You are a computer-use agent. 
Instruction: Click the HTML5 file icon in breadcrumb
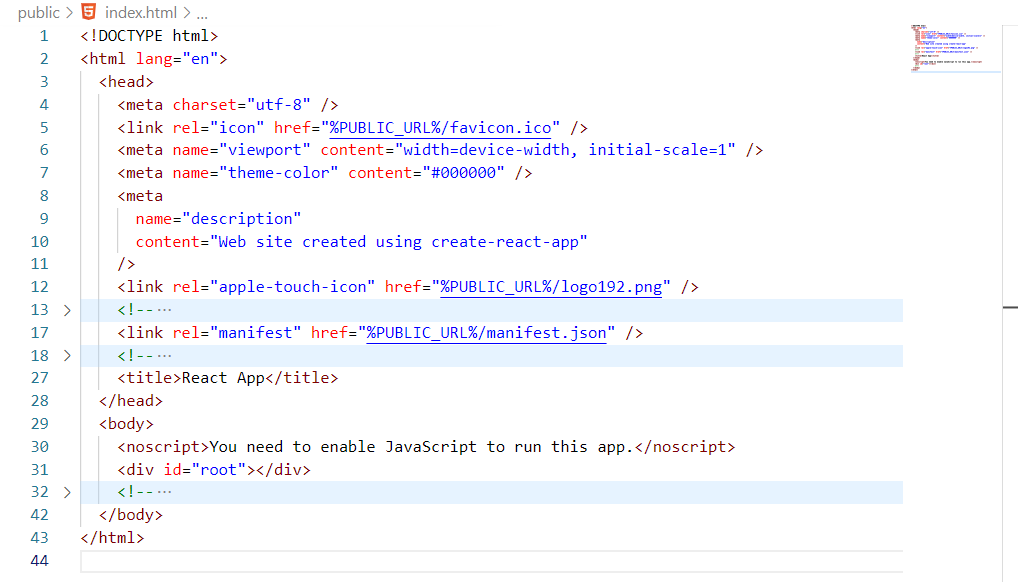(89, 13)
